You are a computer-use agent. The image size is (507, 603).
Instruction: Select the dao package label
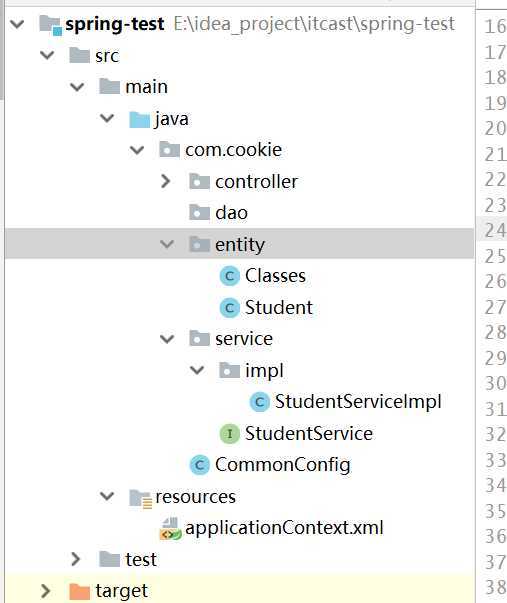click(x=231, y=213)
